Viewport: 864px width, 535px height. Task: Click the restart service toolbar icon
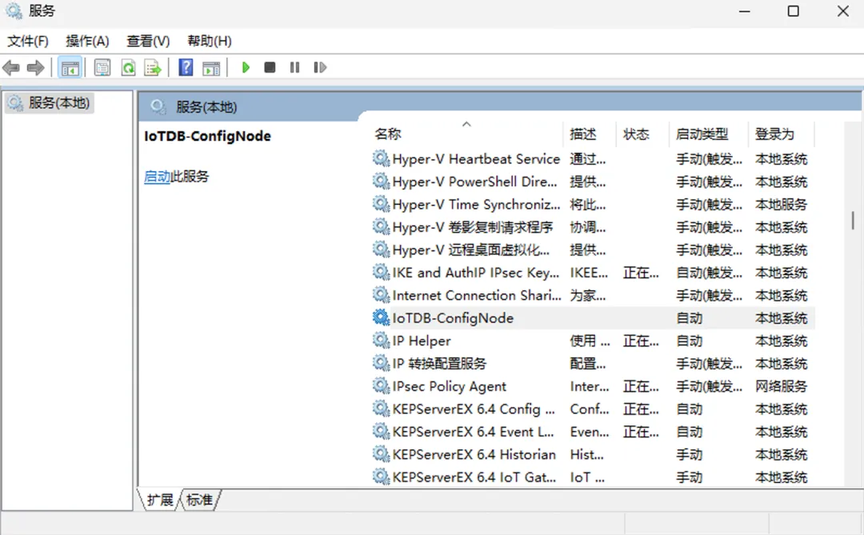coord(320,67)
